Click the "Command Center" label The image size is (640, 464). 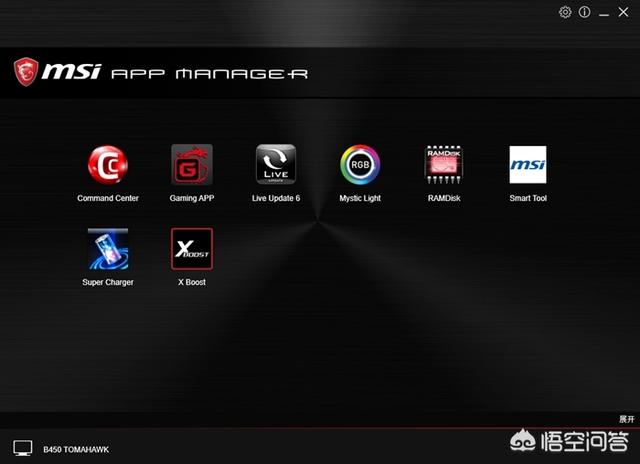coord(108,198)
